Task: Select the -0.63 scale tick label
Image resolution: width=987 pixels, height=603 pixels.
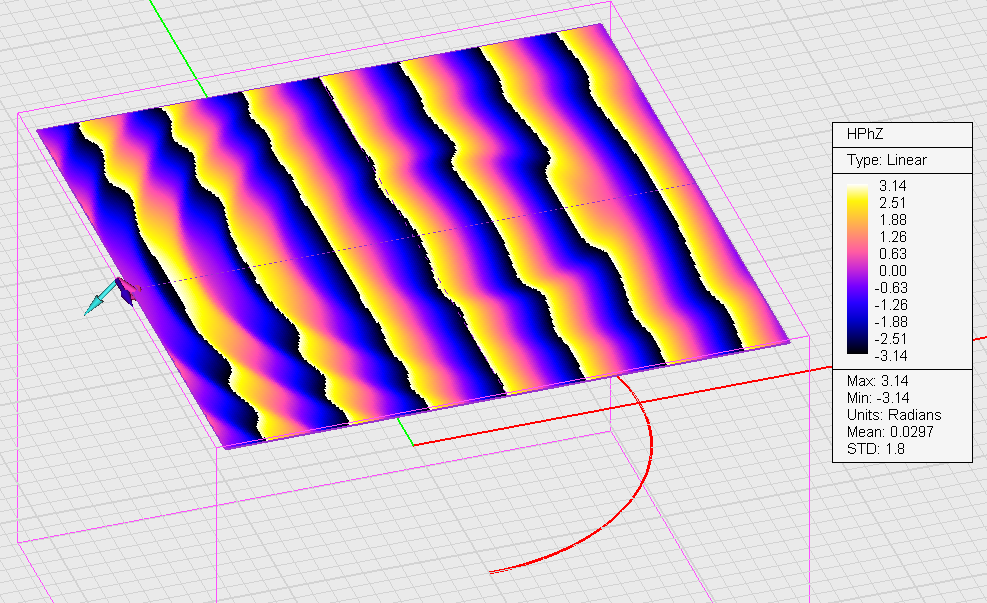Action: (891, 288)
